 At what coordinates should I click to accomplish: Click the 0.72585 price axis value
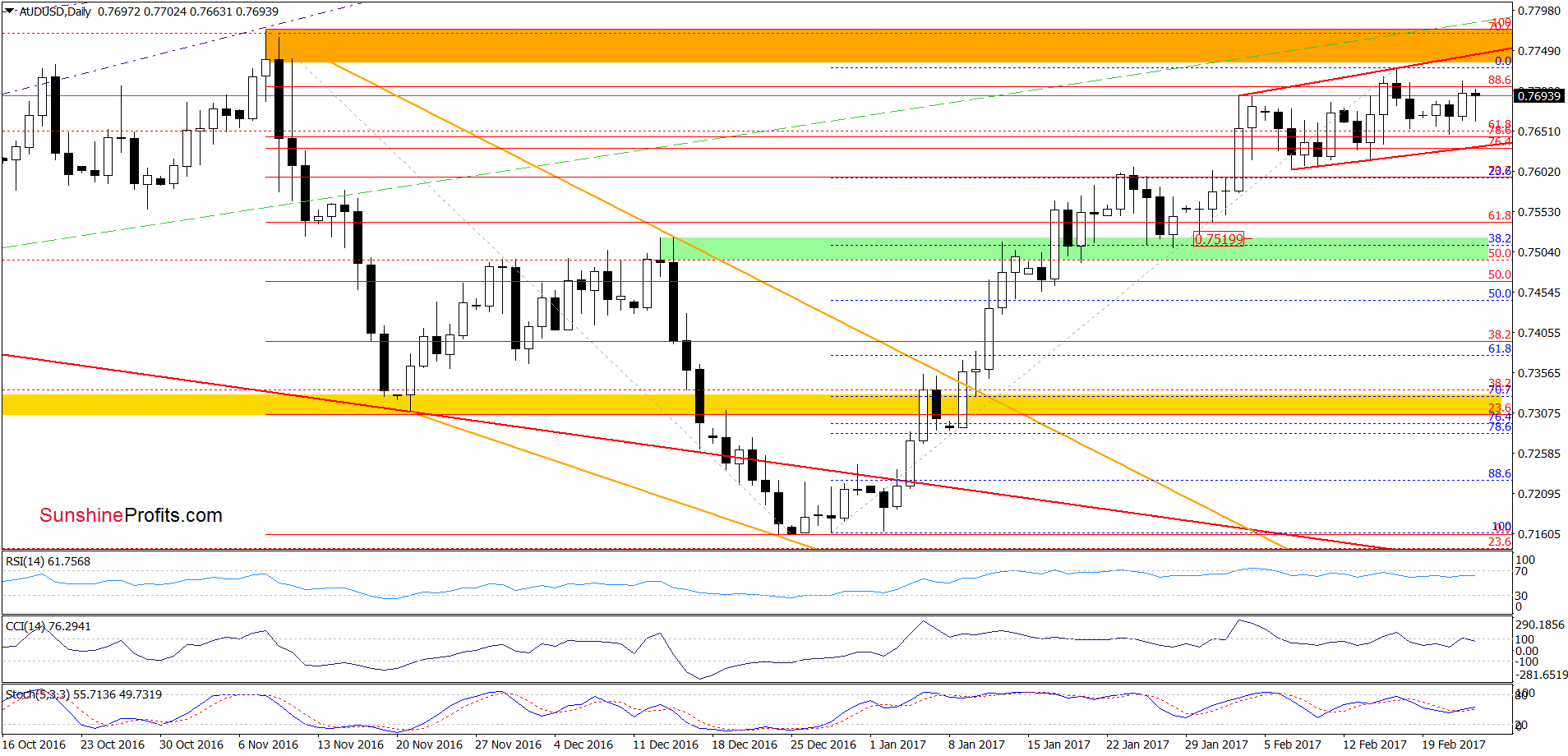pyautogui.click(x=1538, y=454)
